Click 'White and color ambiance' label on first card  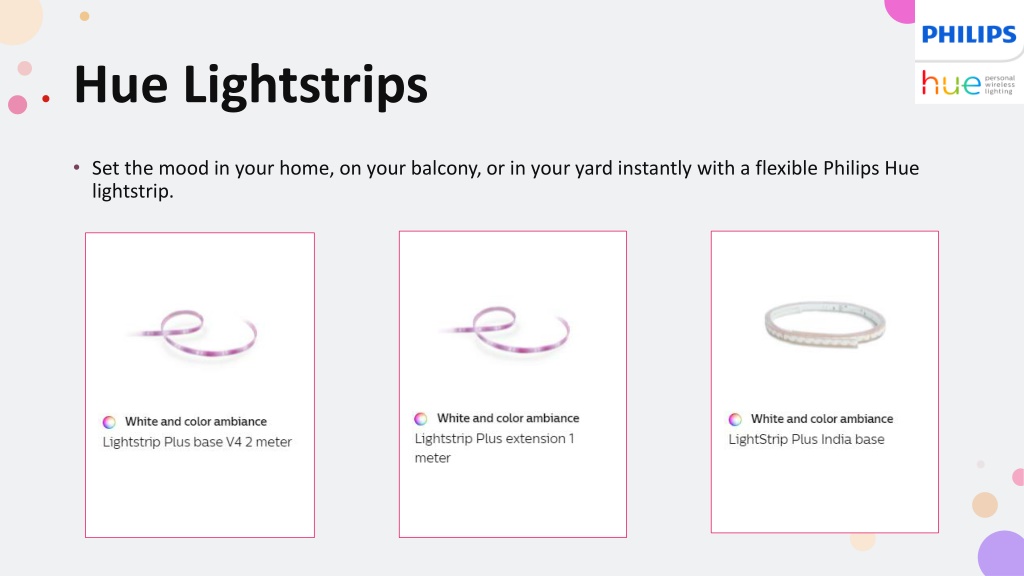[196, 422]
